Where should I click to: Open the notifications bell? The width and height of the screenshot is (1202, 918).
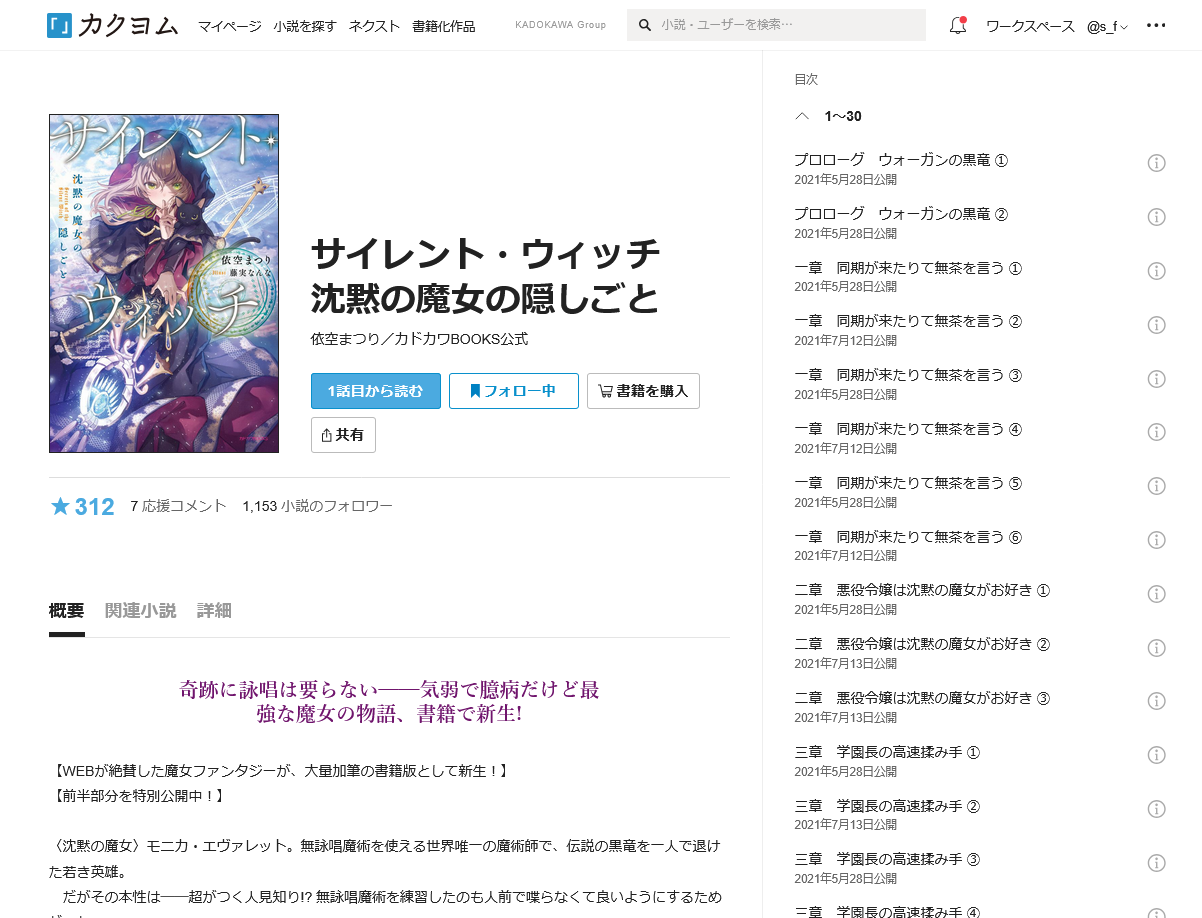pos(958,26)
